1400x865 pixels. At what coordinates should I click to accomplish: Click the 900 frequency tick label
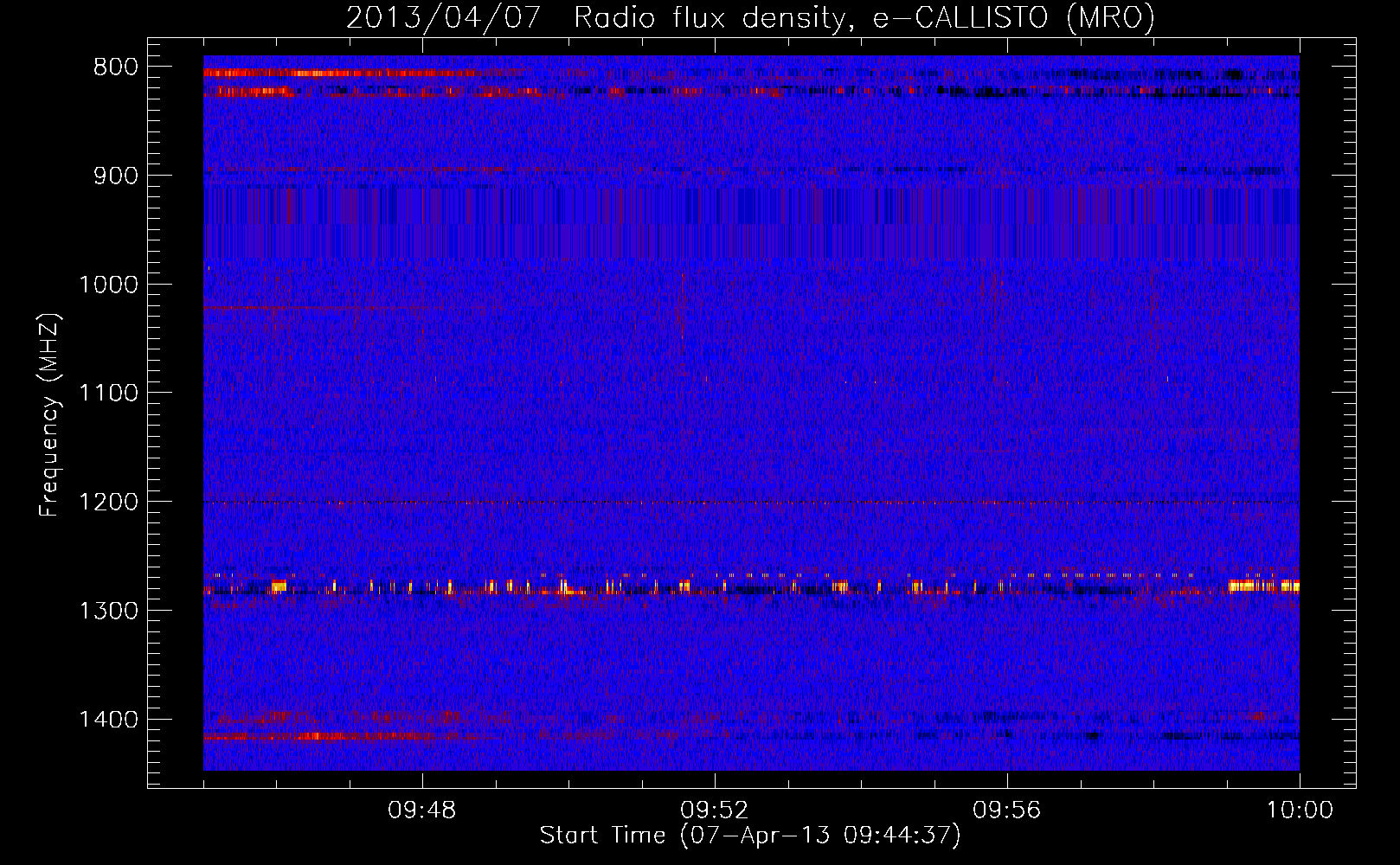point(116,176)
